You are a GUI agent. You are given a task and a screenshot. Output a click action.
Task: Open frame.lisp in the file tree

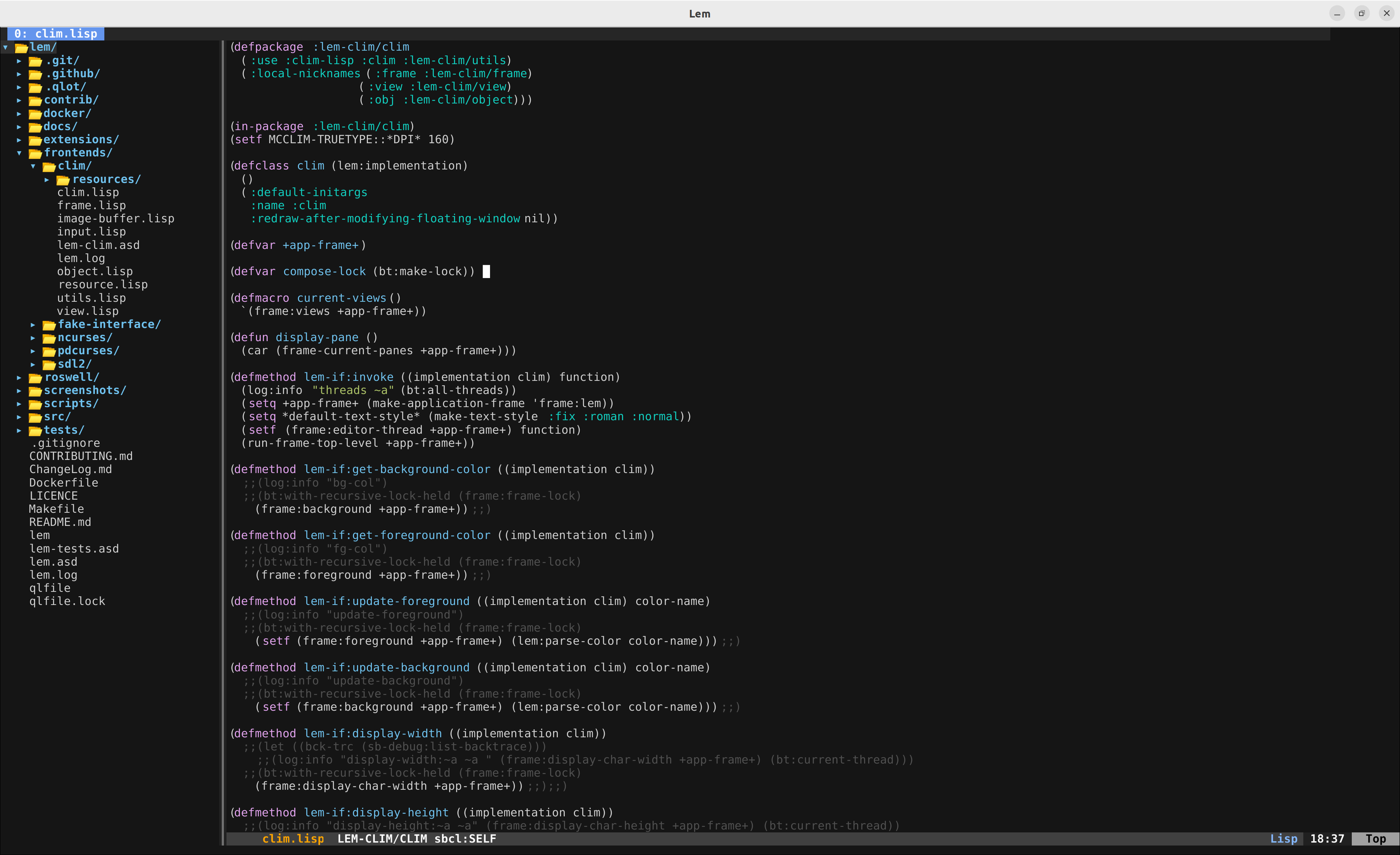pos(92,205)
